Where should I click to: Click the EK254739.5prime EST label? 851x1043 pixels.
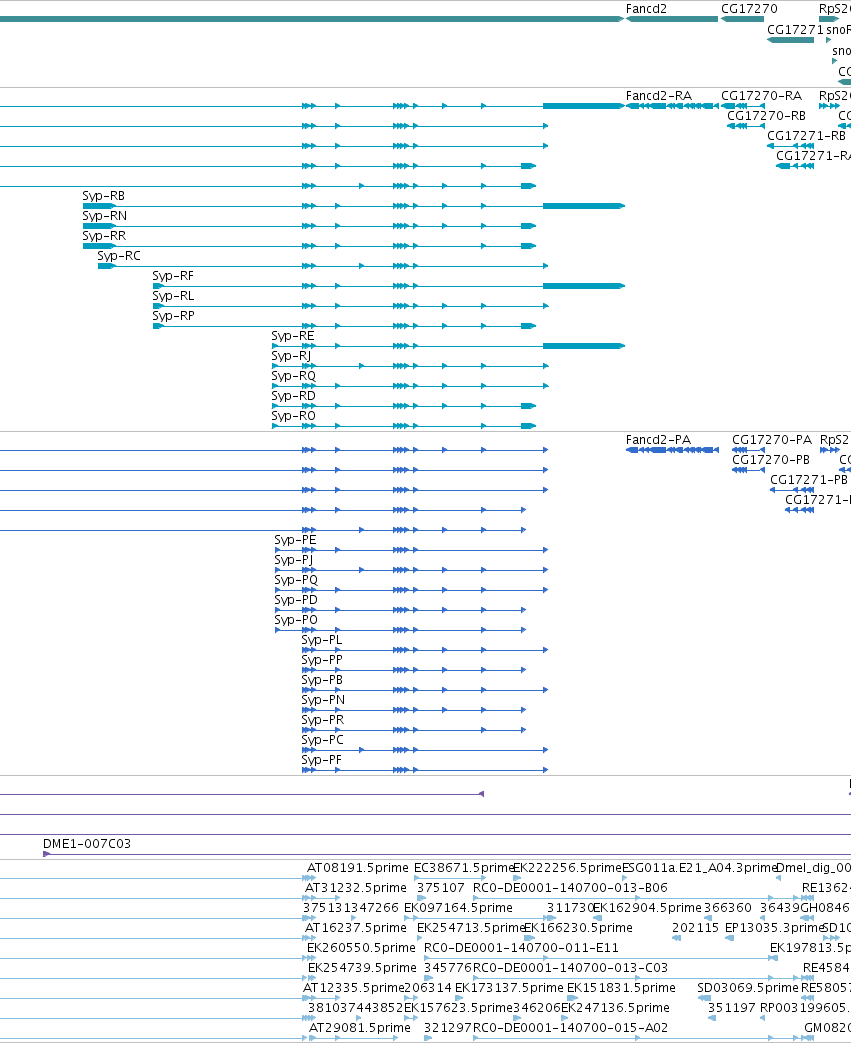click(x=362, y=967)
